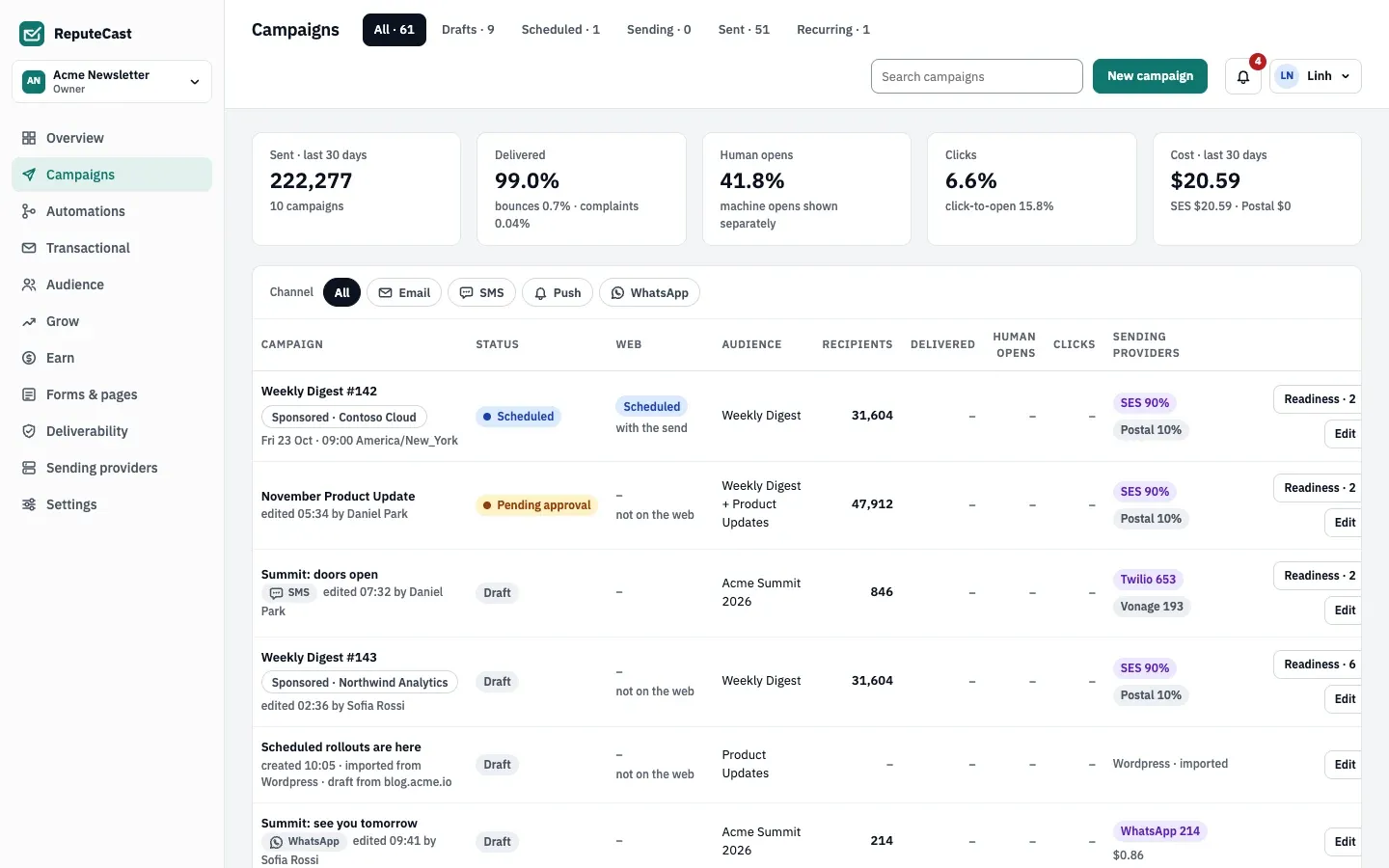Click the Sponsored · Northwind Analytics tag
Screen dimensions: 1389x868
click(x=360, y=683)
